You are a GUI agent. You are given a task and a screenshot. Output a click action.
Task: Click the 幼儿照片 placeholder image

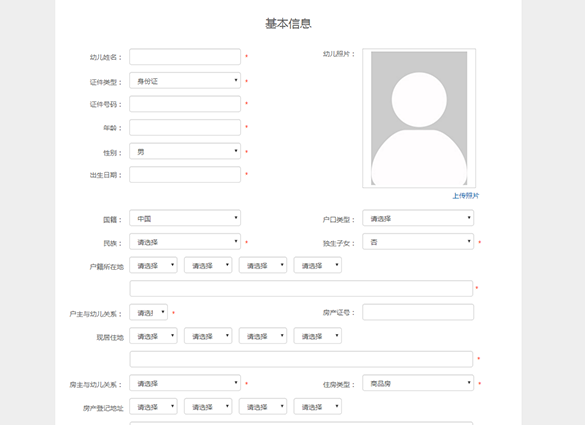click(419, 118)
